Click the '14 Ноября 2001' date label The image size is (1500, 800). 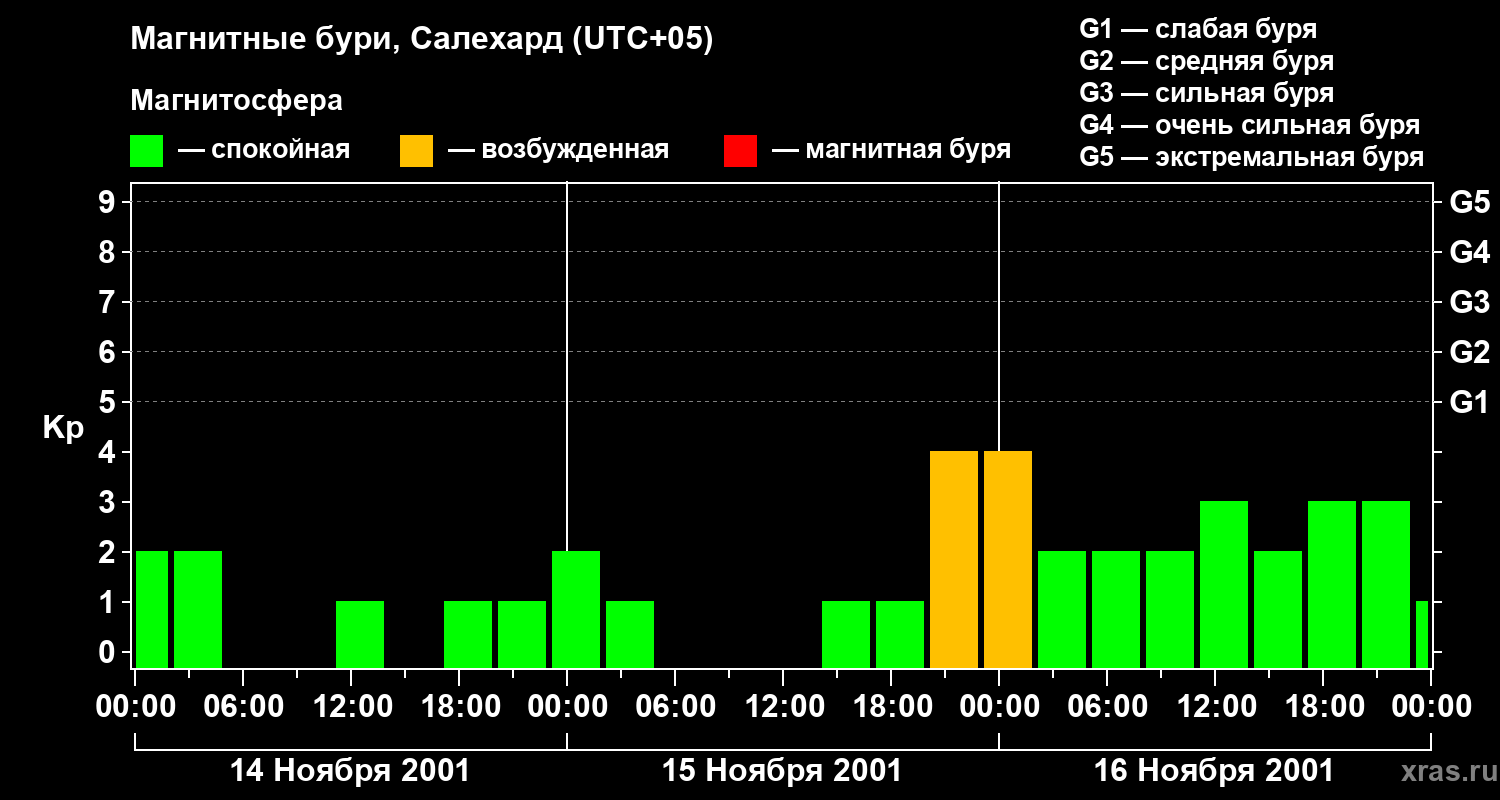(x=349, y=771)
